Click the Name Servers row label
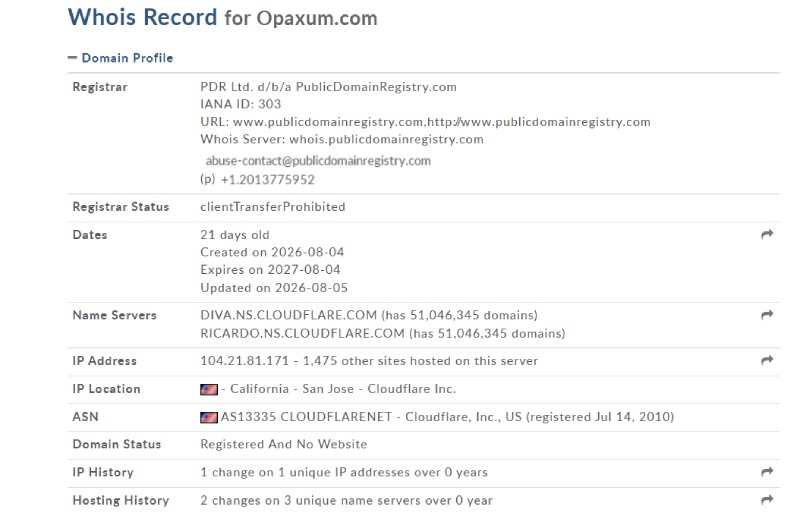Screen dimensions: 800x522 point(114,315)
